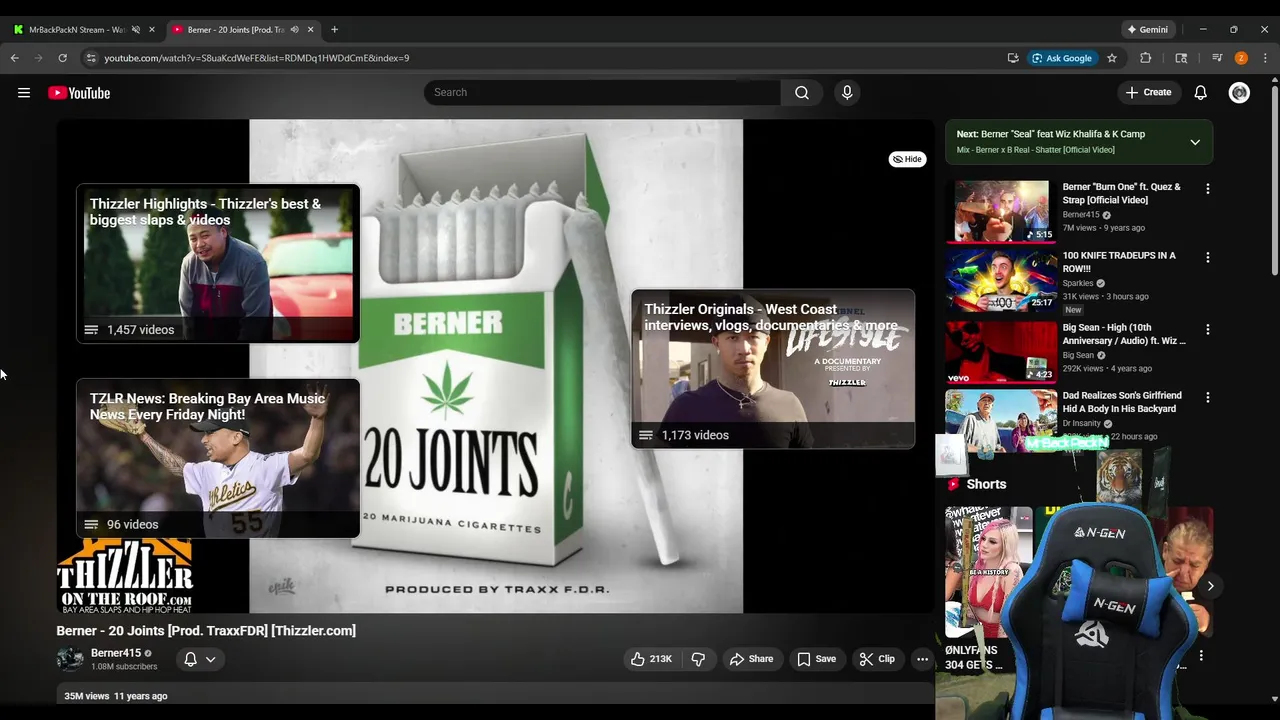Expand the Next playlist panel chevron
The width and height of the screenshot is (1280, 720).
[x=1195, y=142]
